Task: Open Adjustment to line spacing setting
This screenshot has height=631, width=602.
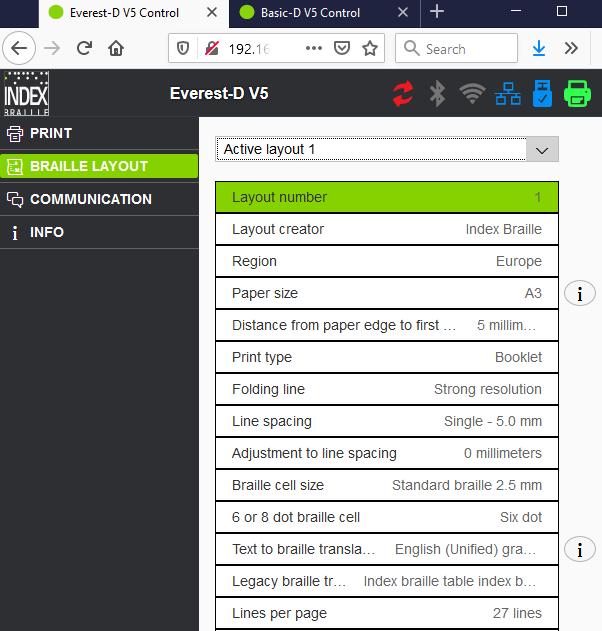Action: pos(387,453)
